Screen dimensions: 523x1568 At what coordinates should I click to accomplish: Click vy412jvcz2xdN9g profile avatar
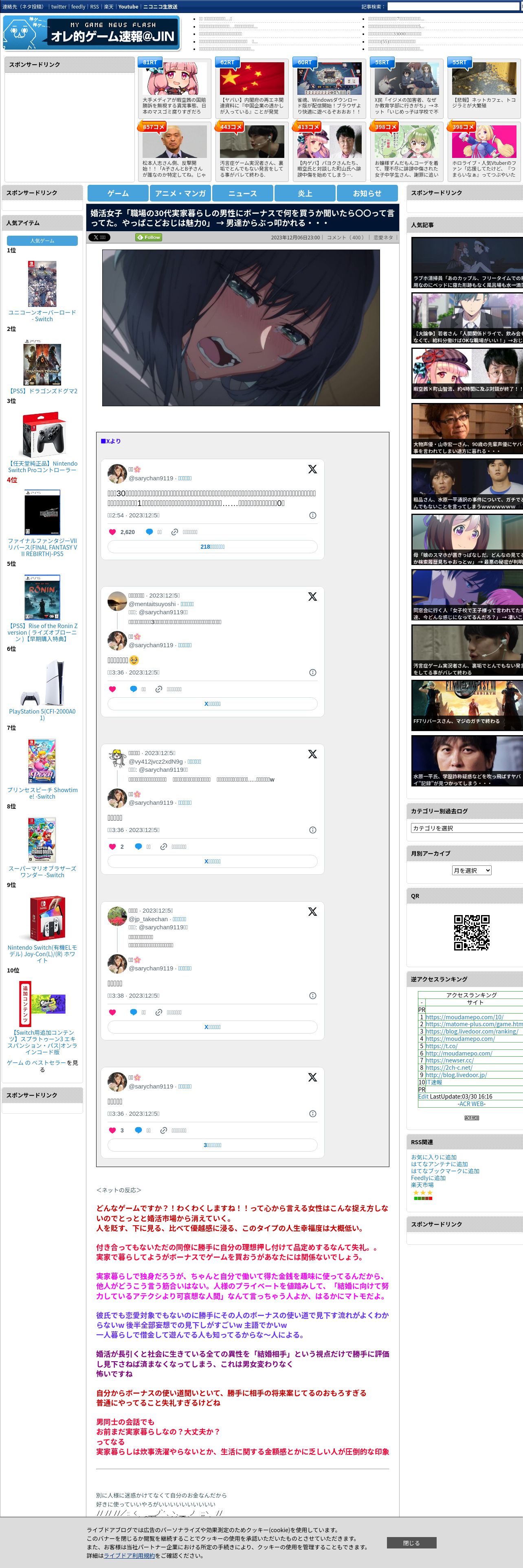tap(117, 758)
